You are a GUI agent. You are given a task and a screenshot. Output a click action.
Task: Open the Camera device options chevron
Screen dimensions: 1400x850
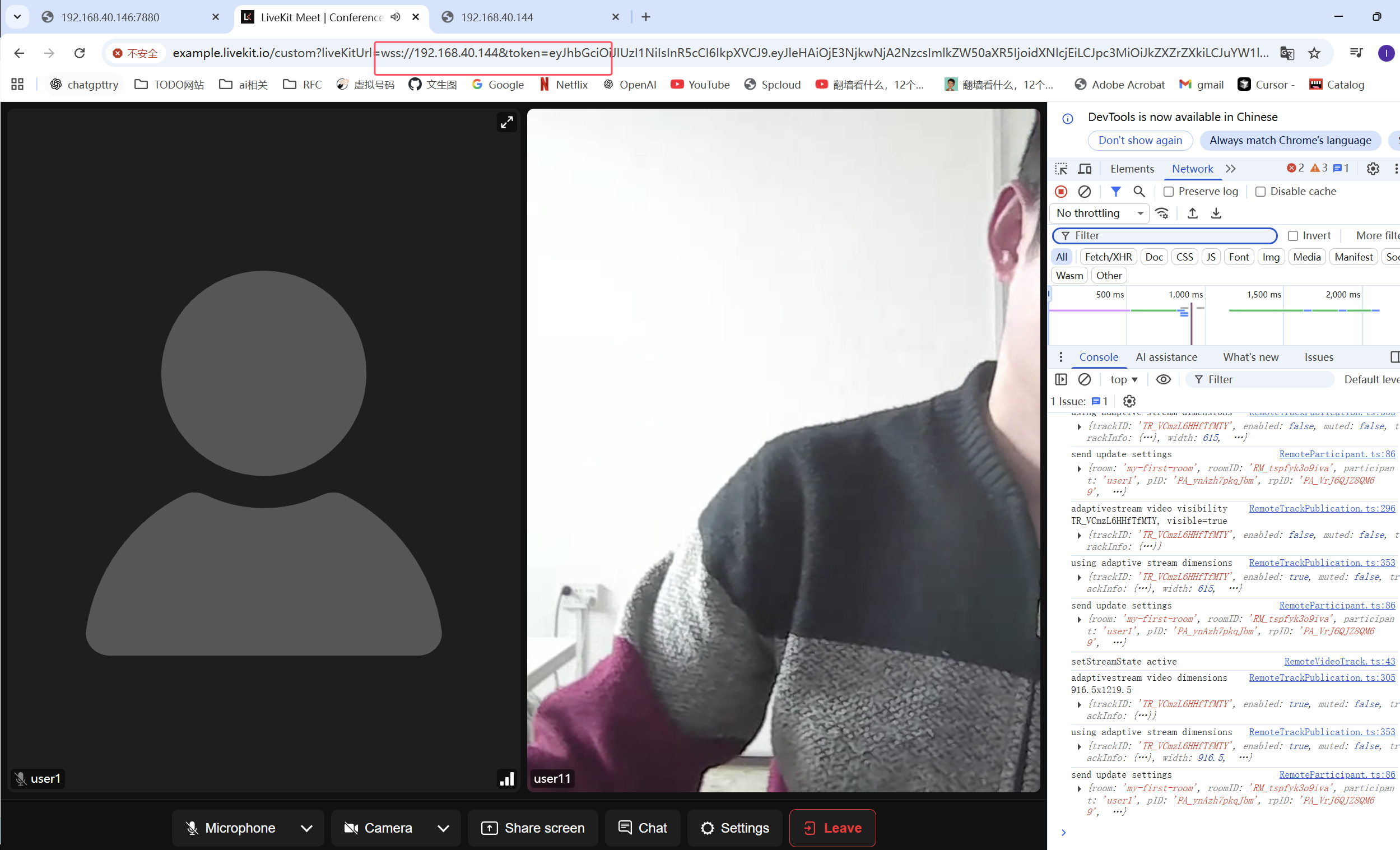(x=443, y=828)
